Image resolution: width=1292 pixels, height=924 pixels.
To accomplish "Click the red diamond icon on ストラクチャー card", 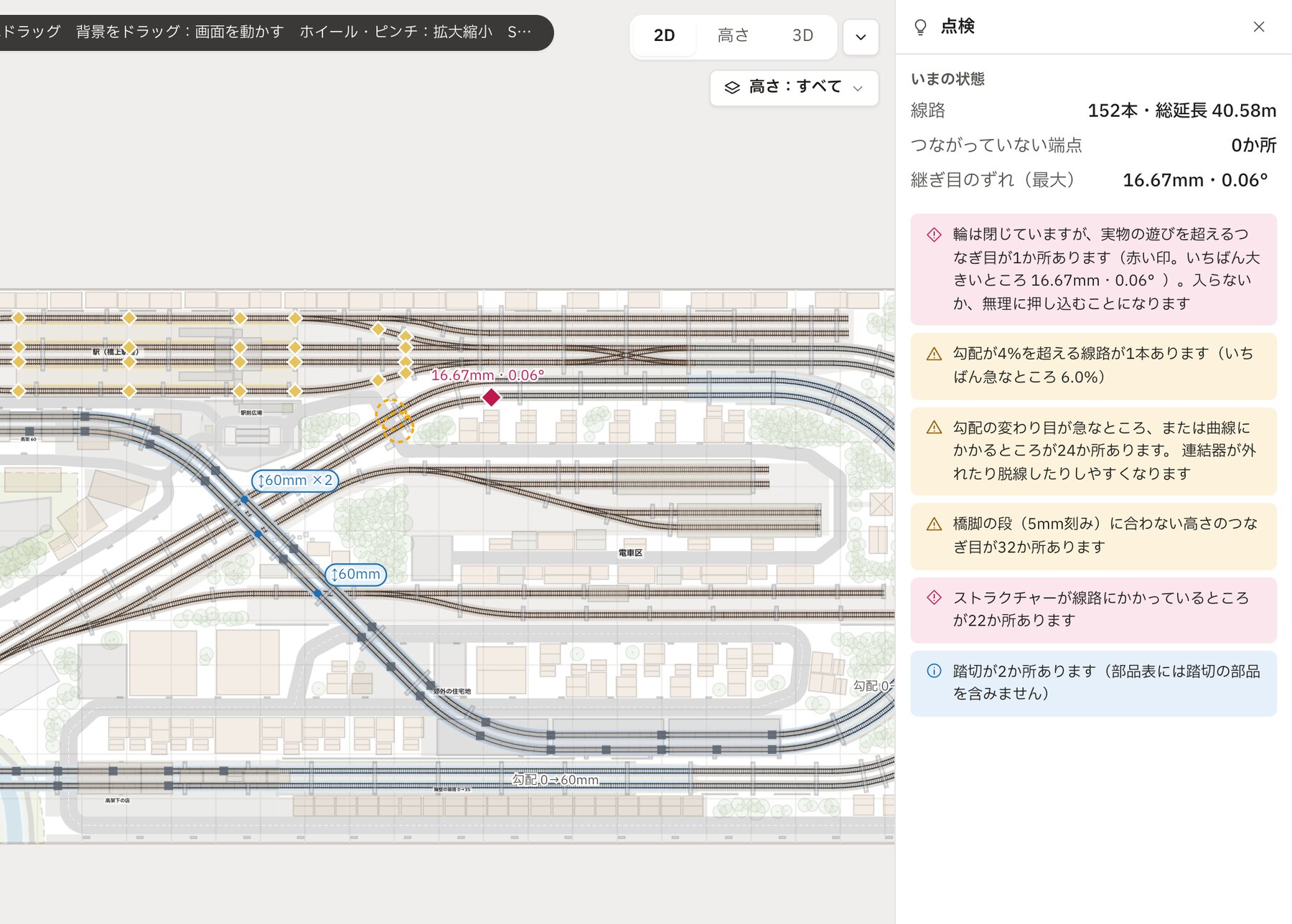I will (x=934, y=597).
